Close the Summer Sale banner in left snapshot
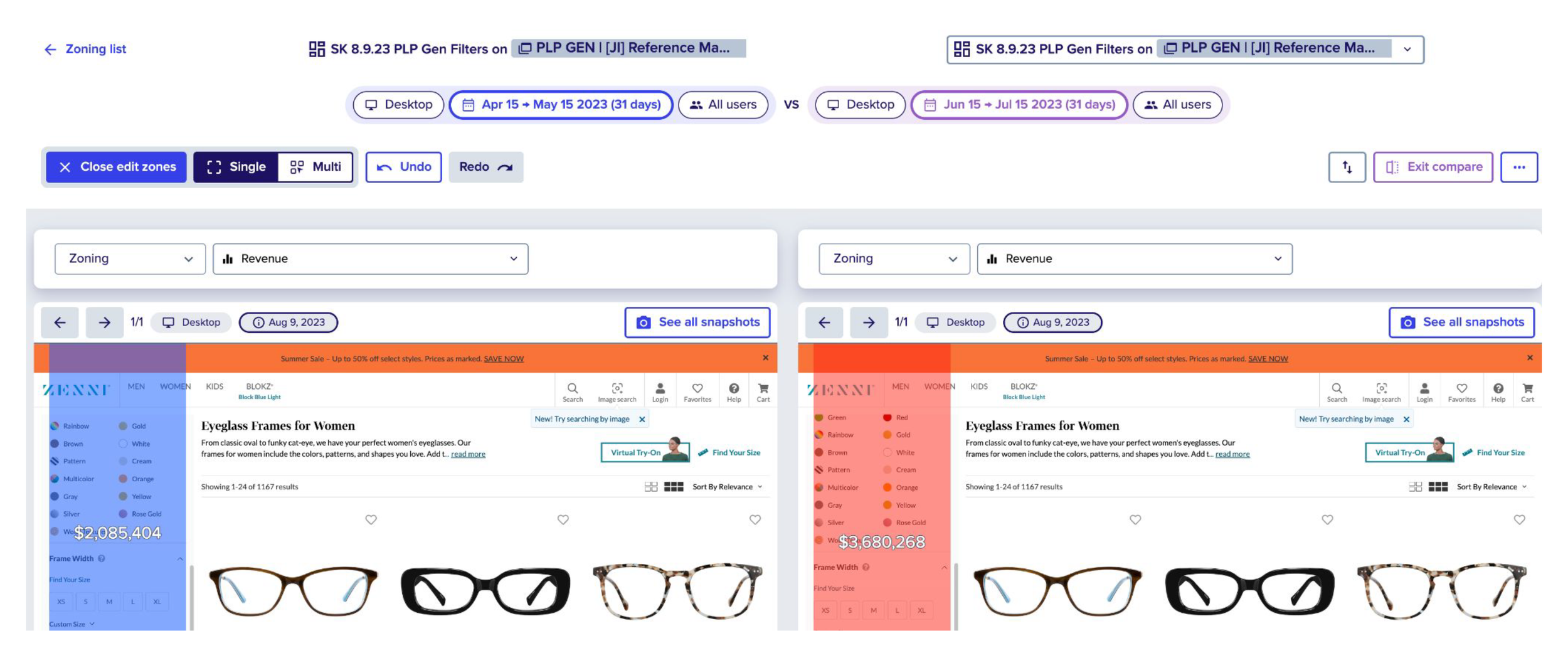Screen dimensions: 1568x648 pos(765,358)
